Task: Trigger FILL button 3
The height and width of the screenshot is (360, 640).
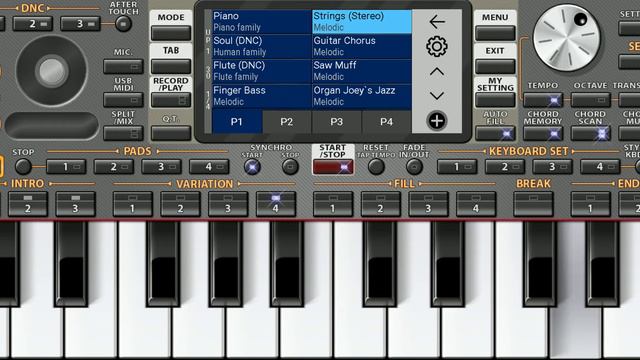Action: point(429,204)
